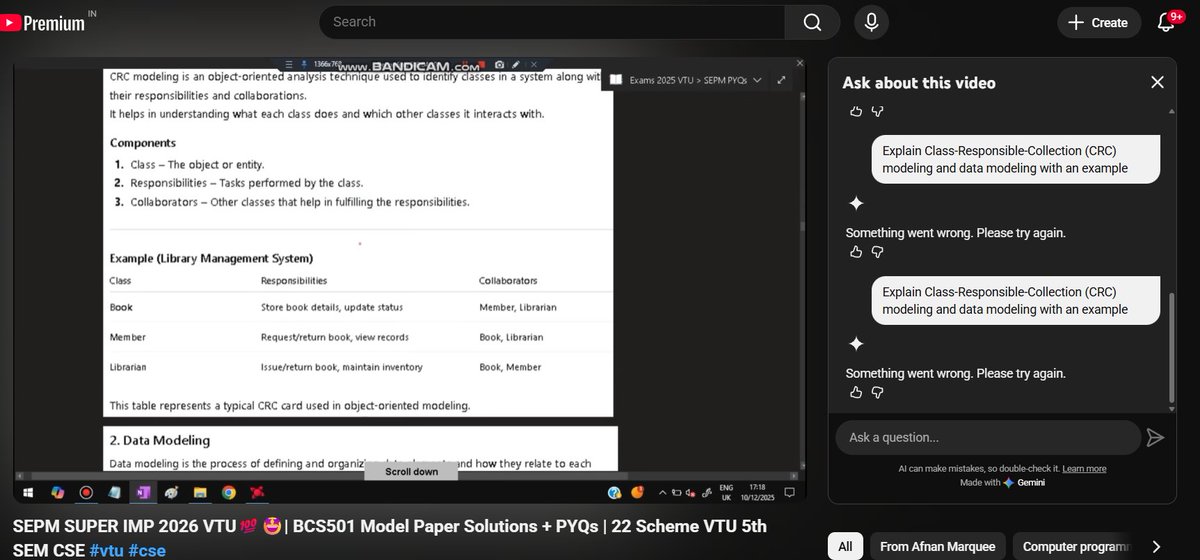Click the 'Issue/return book, maintain inventory' cell
Screen dimensions: 1200x560
tap(341, 367)
